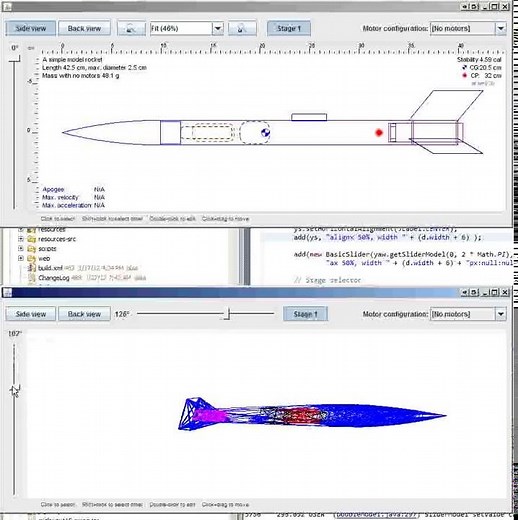The height and width of the screenshot is (520, 518).
Task: Click the scripts folder icon
Action: [31, 249]
